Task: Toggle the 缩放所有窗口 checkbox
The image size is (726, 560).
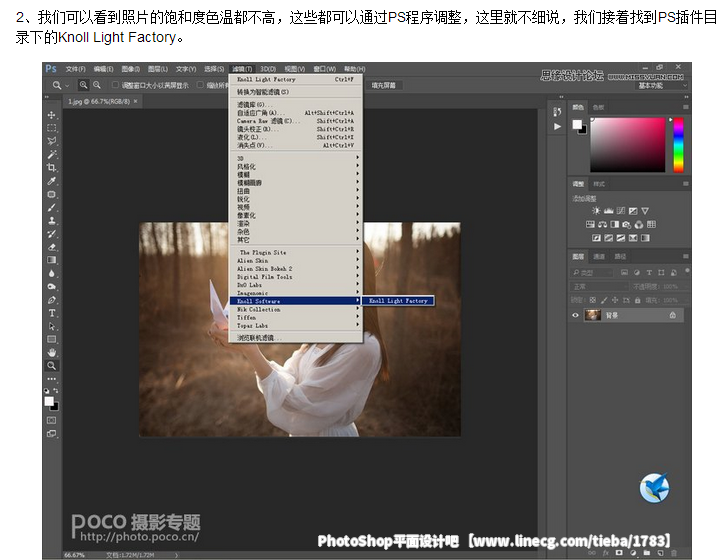Action: (200, 85)
